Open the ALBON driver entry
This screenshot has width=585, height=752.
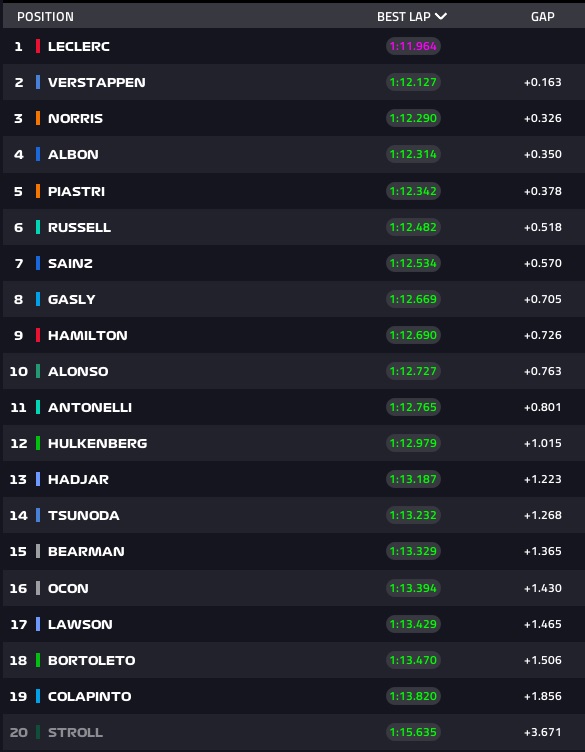(x=293, y=154)
